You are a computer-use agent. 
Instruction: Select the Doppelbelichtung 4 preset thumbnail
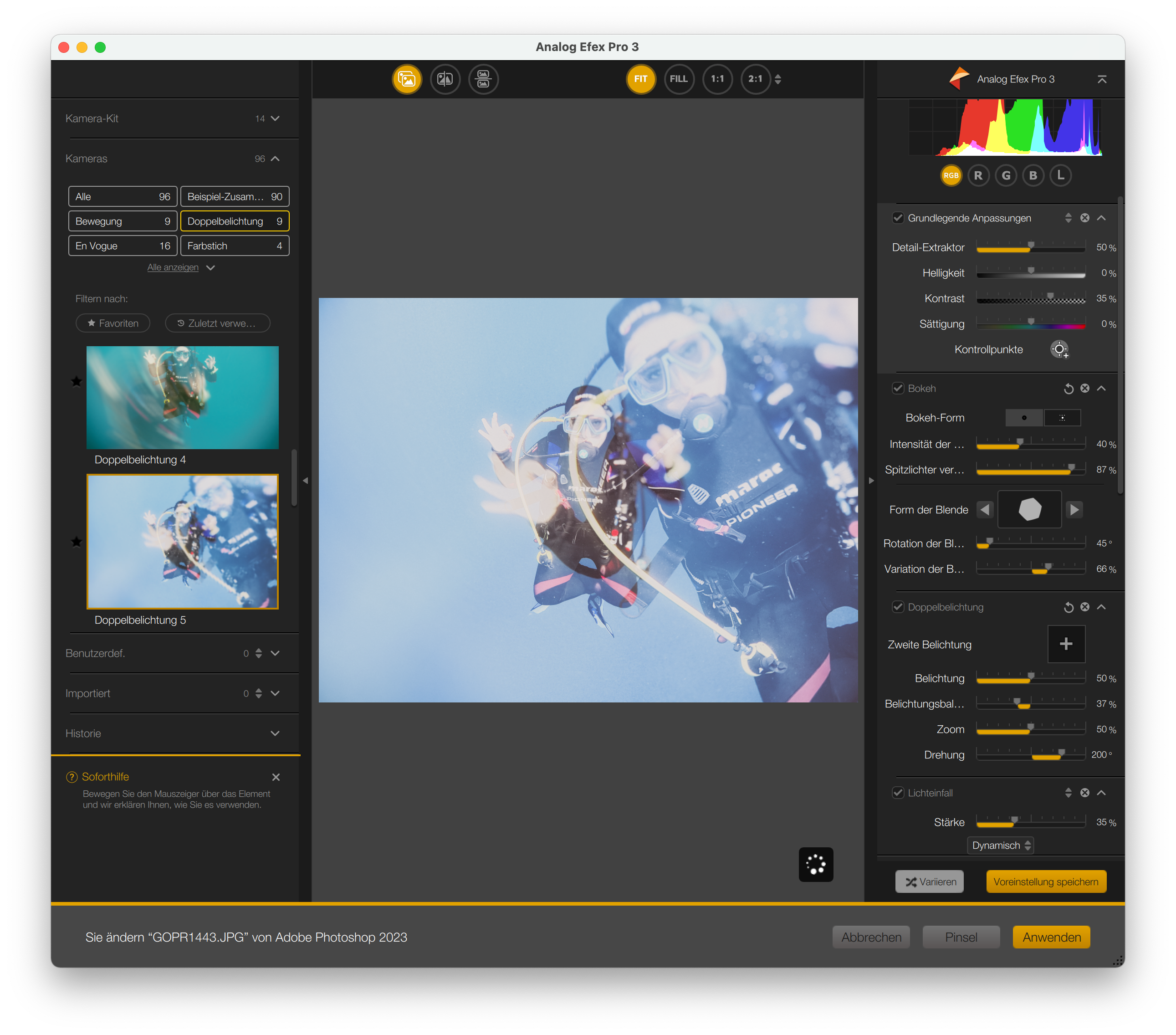pyautogui.click(x=182, y=398)
